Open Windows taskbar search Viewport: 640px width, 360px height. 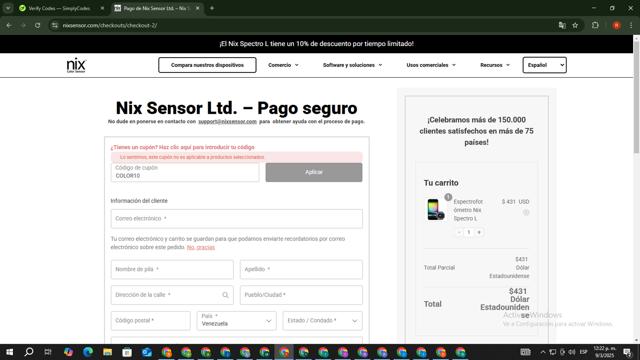[29, 352]
